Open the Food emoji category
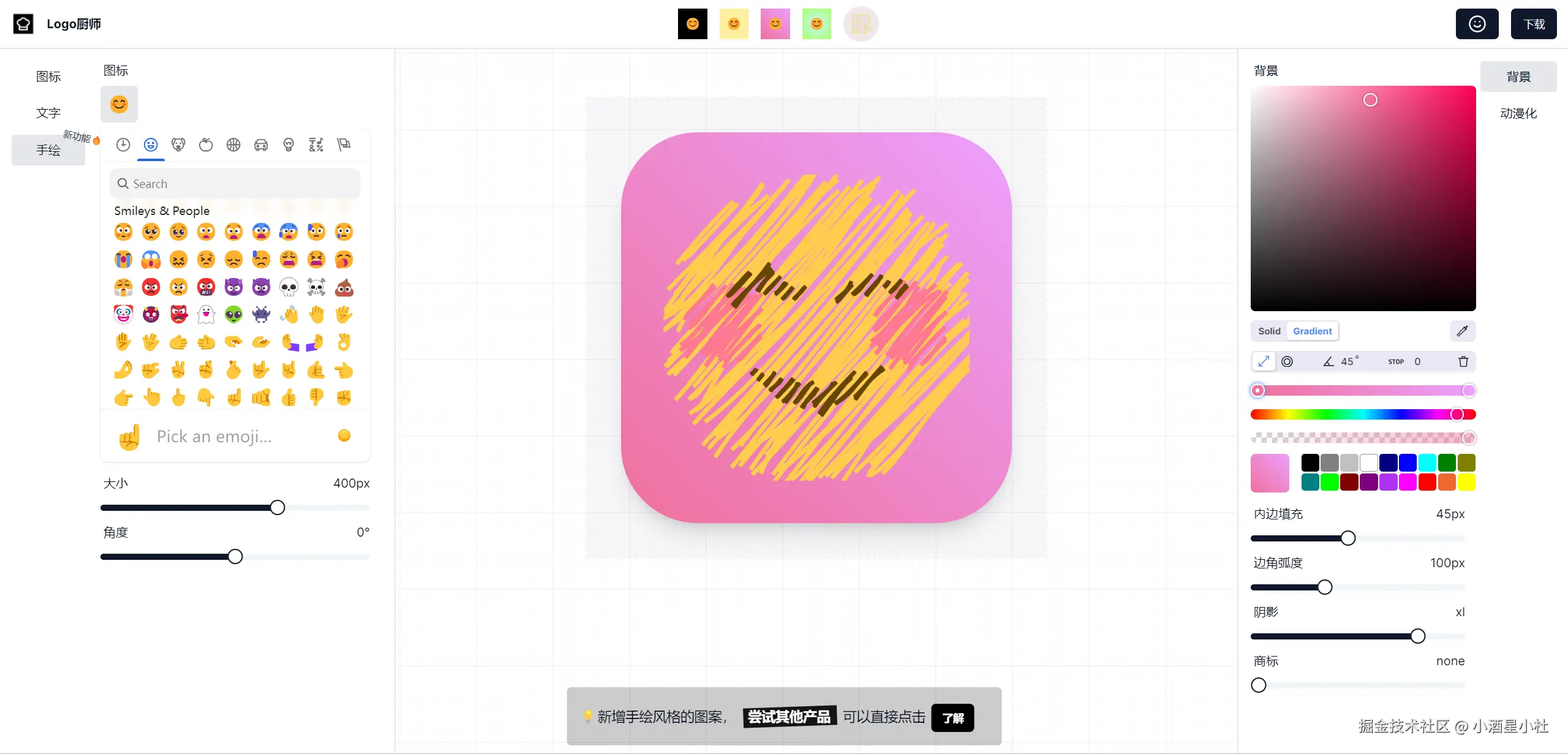This screenshot has height=754, width=1568. (206, 145)
